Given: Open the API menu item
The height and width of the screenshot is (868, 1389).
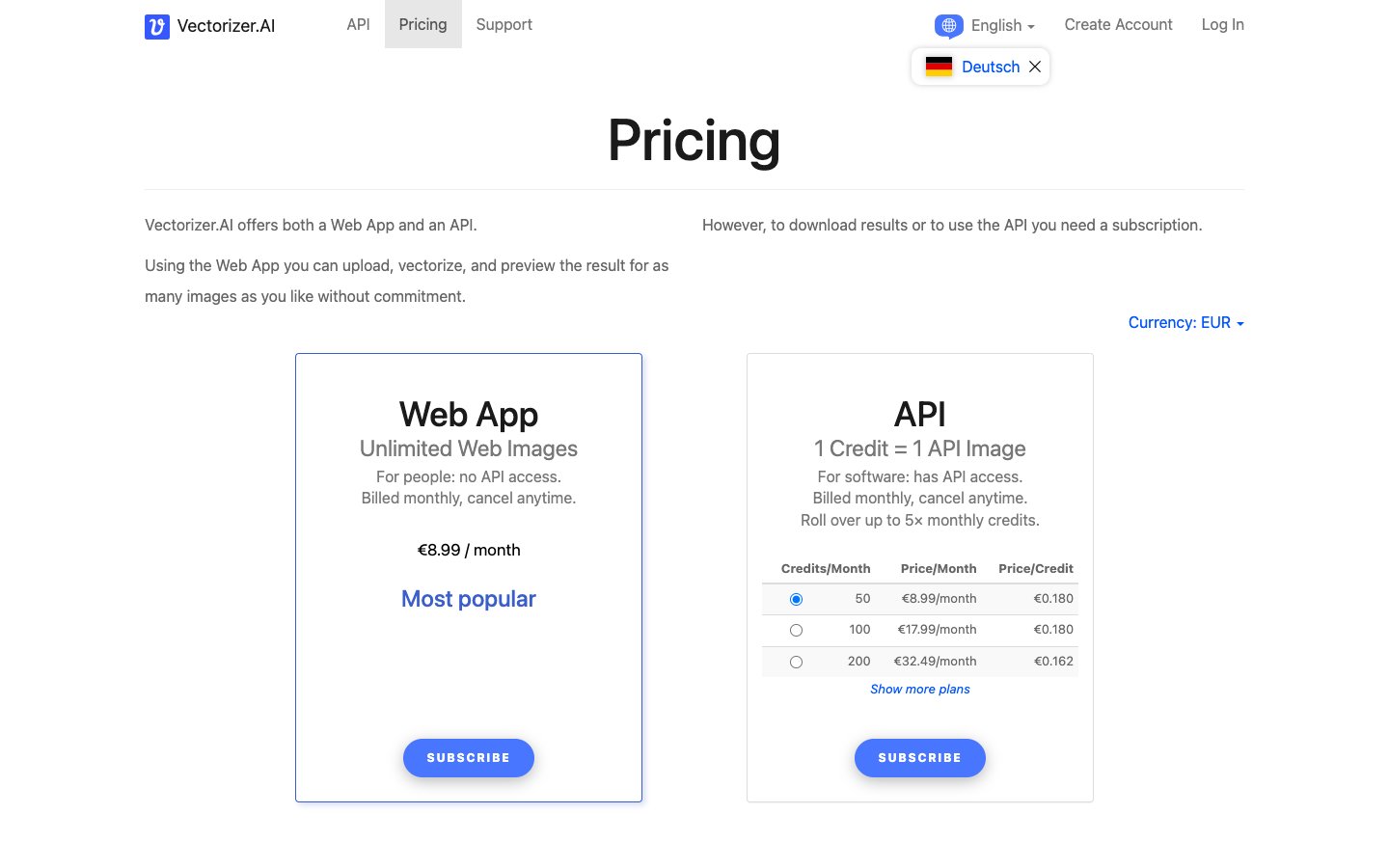Looking at the screenshot, I should (358, 25).
